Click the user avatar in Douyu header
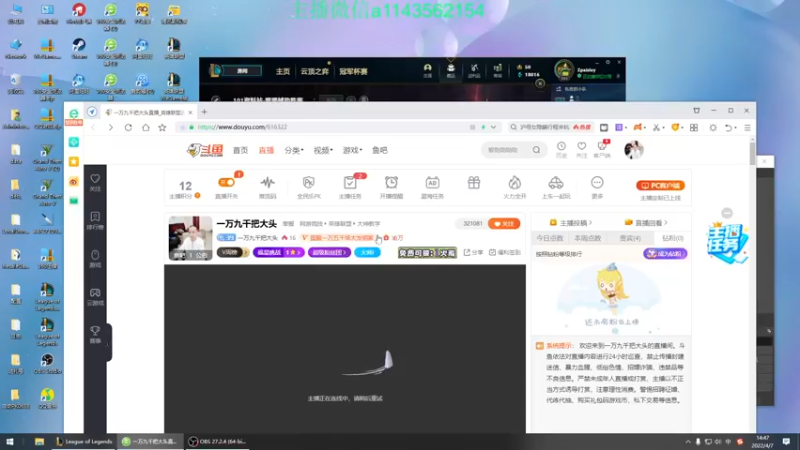Image resolution: width=800 pixels, height=450 pixels. [634, 150]
